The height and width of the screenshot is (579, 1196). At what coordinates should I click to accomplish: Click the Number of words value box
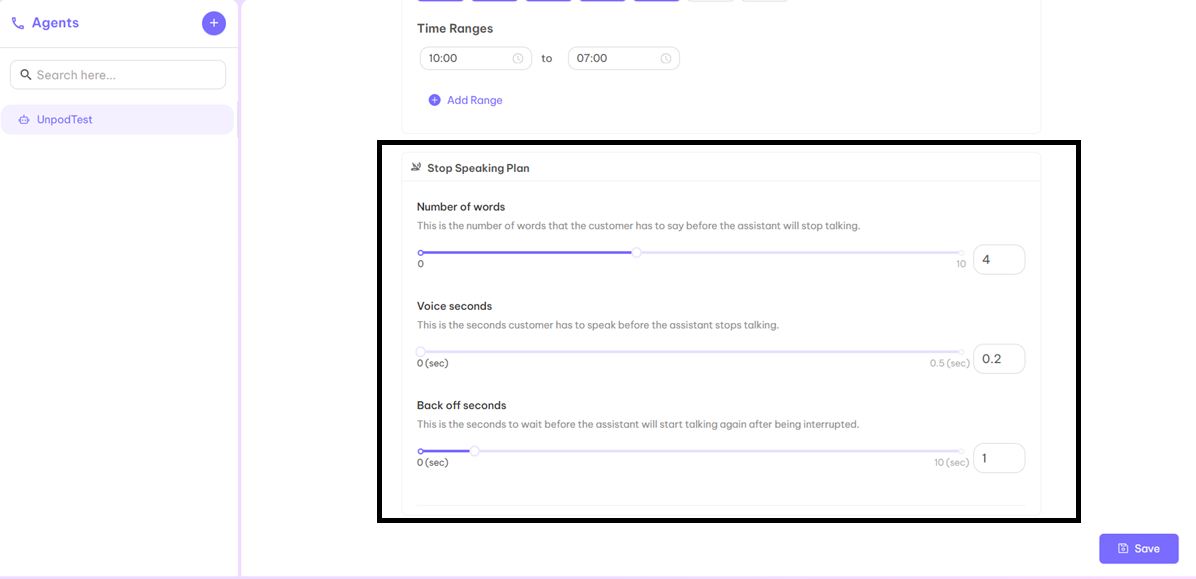point(999,259)
